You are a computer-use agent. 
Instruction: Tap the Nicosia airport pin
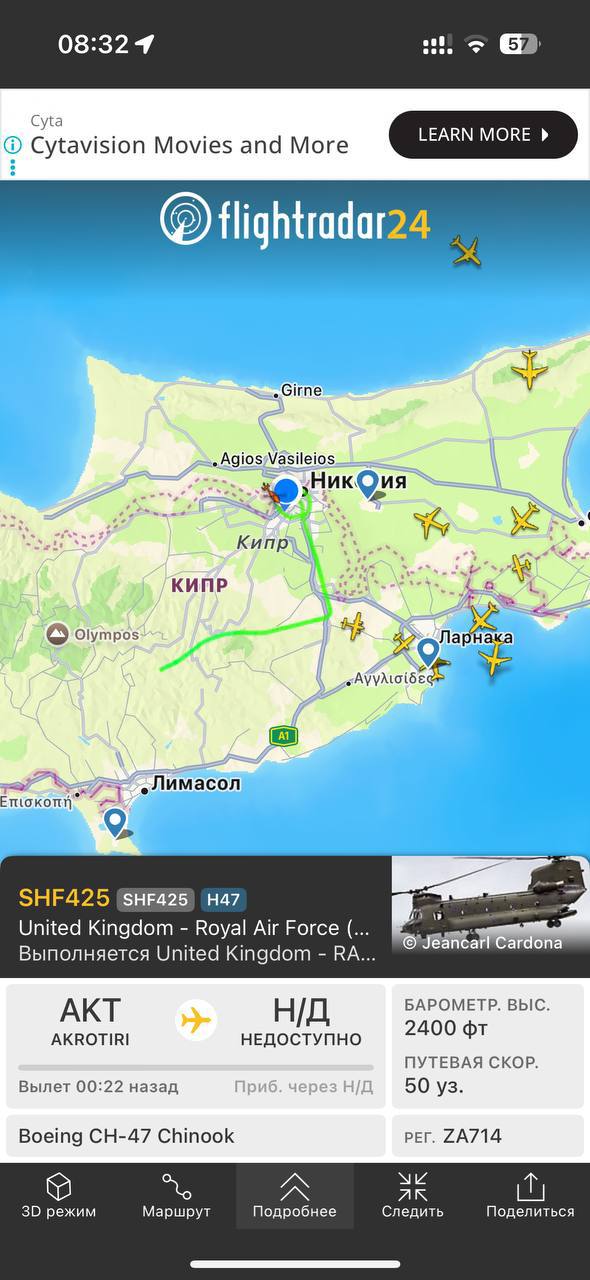click(x=368, y=485)
